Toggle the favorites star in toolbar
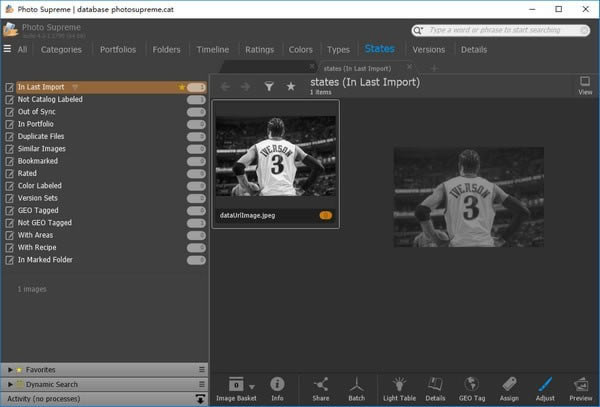This screenshot has height=407, width=600. [291, 87]
